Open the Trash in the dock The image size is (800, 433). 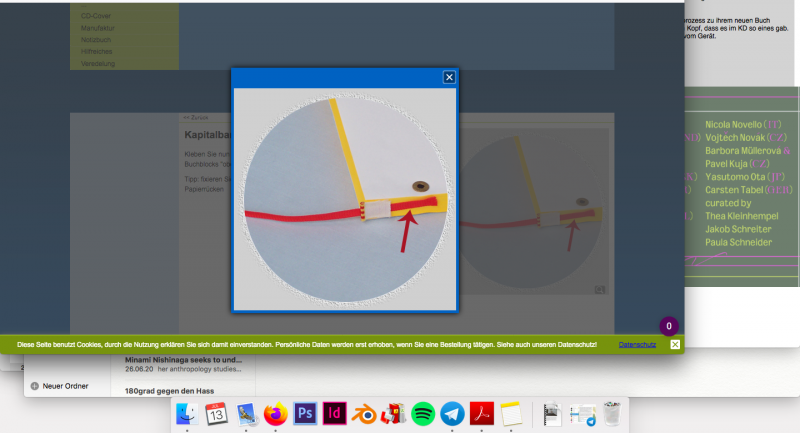614,413
